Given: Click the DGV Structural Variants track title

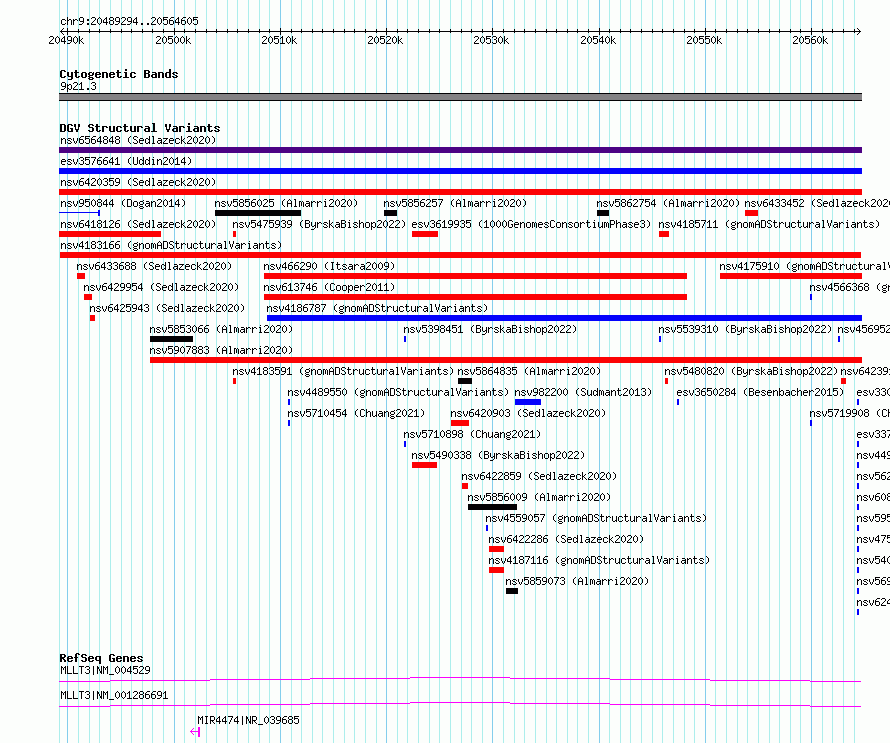Looking at the screenshot, I should coord(140,128).
